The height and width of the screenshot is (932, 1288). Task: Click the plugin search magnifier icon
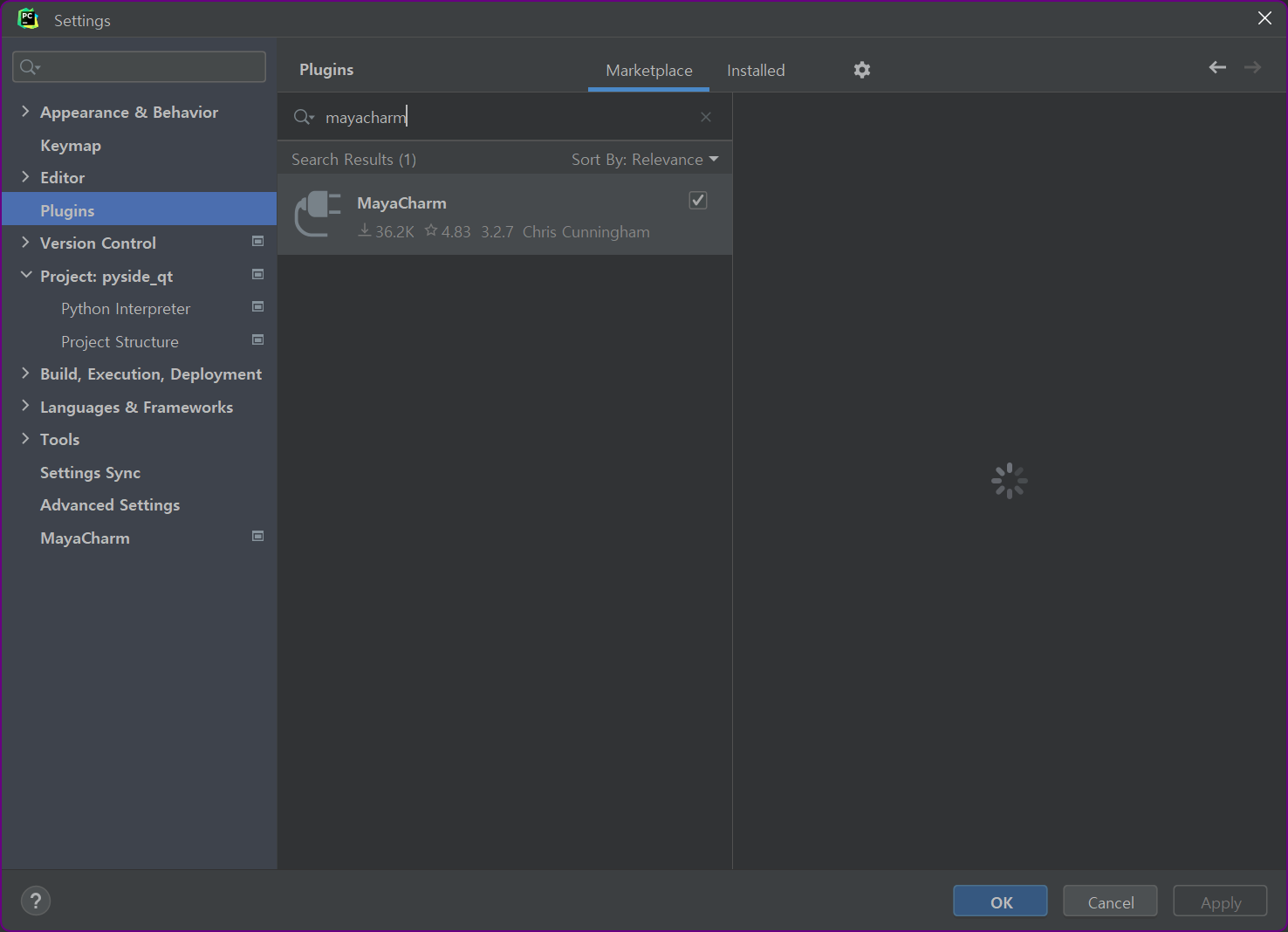click(x=303, y=117)
